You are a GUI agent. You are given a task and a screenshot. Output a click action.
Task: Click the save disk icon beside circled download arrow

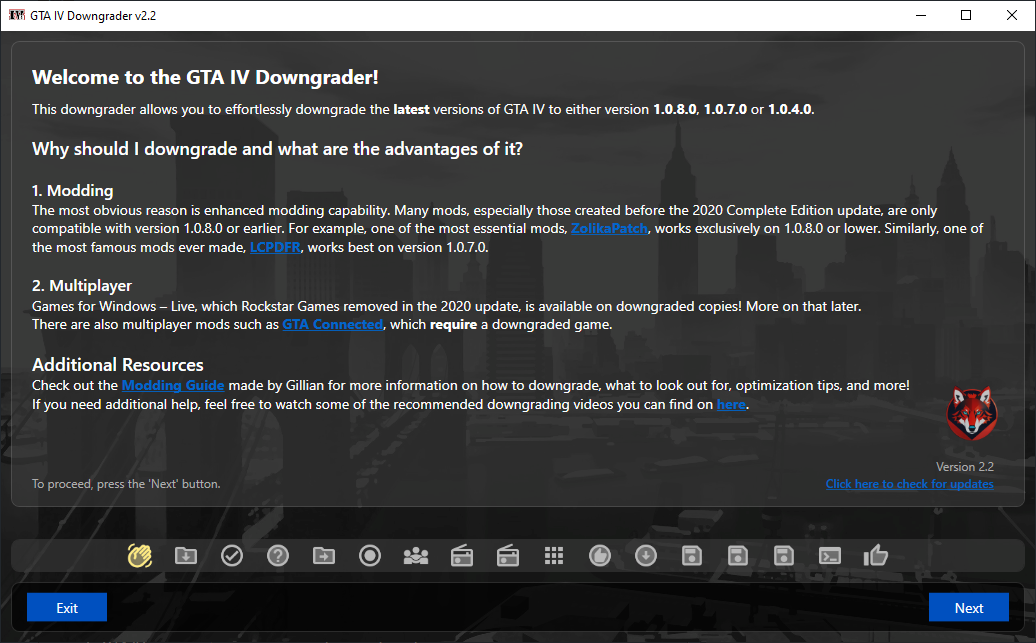click(x=692, y=556)
